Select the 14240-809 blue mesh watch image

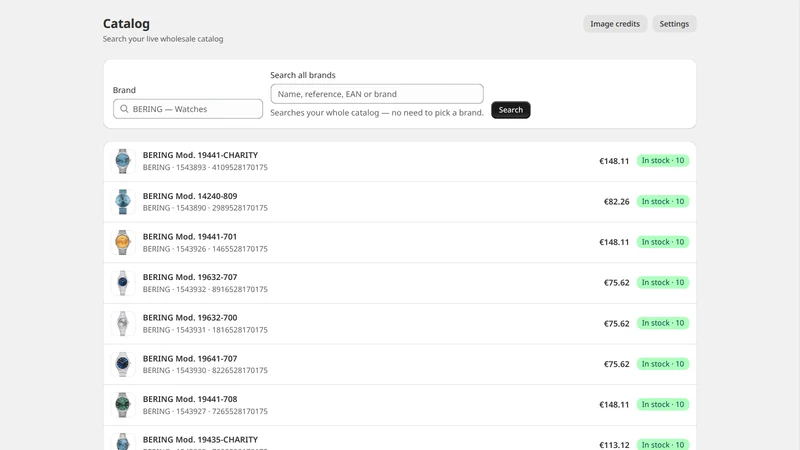122,202
